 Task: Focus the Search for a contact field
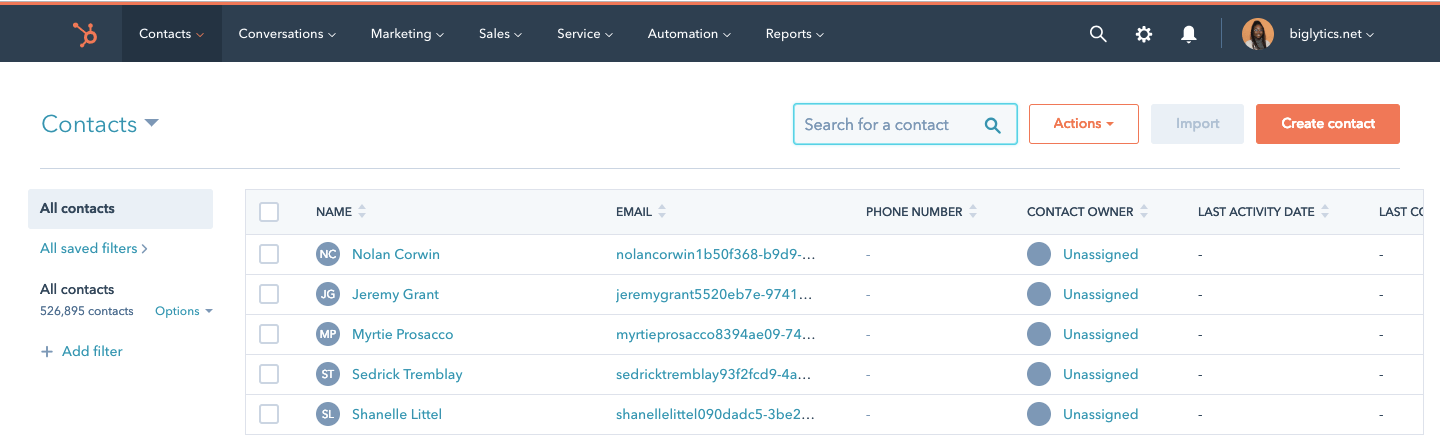[890, 124]
